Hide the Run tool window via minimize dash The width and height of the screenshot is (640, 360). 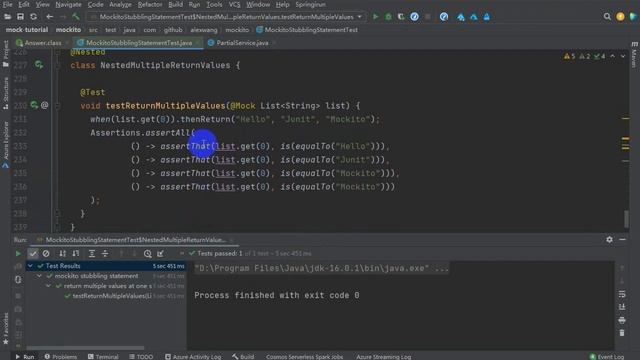(622, 240)
